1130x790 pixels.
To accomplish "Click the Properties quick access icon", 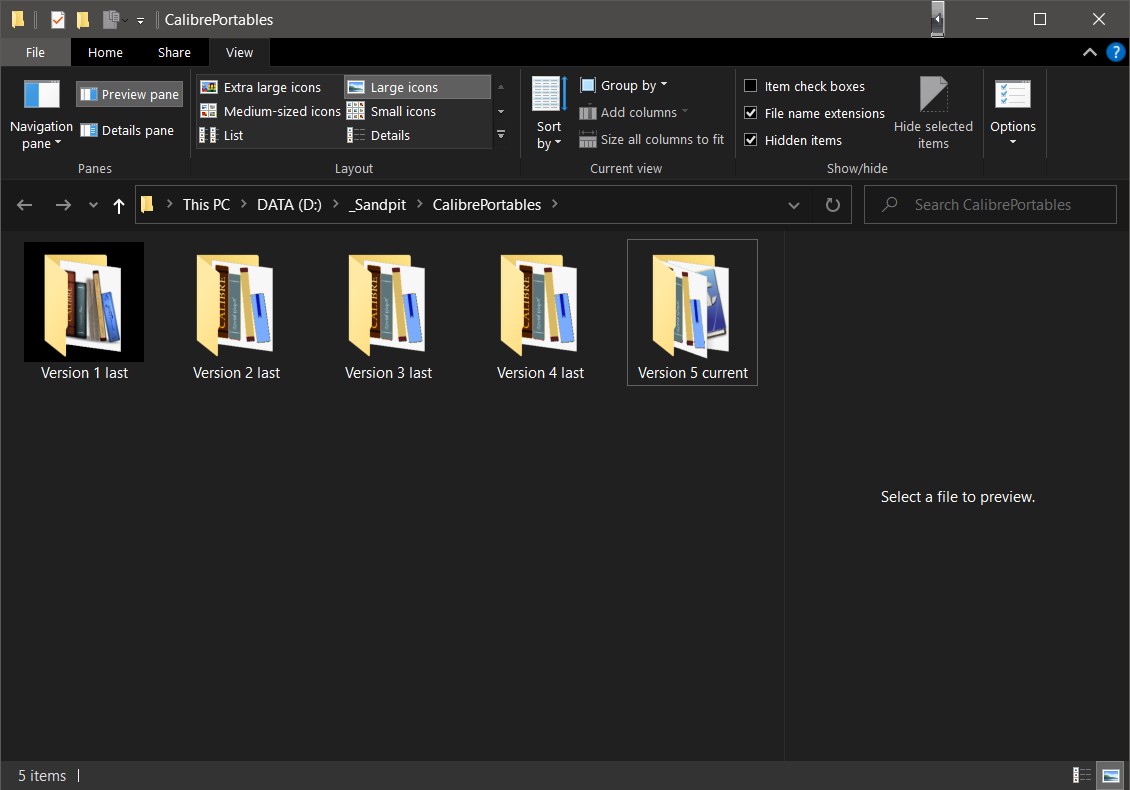I will pos(58,19).
